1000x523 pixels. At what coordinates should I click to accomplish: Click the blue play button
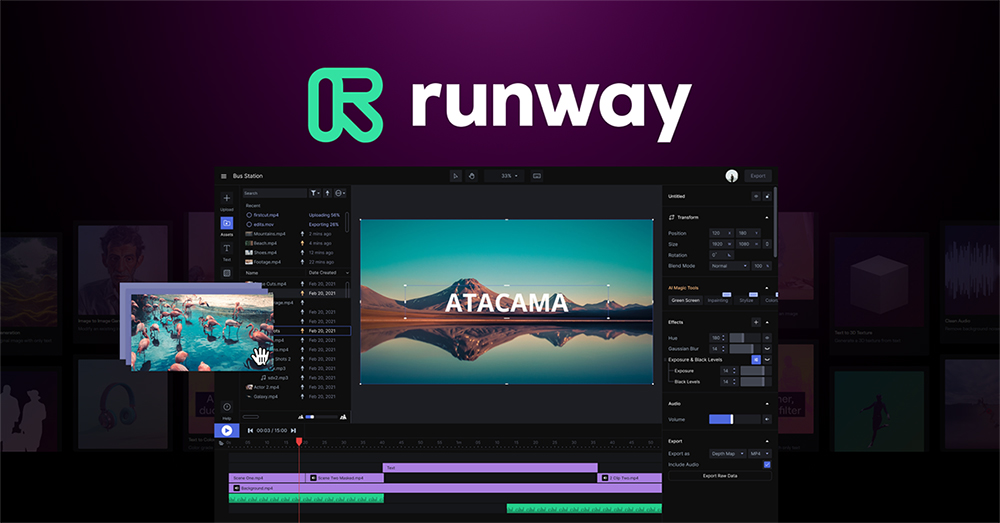tap(226, 431)
